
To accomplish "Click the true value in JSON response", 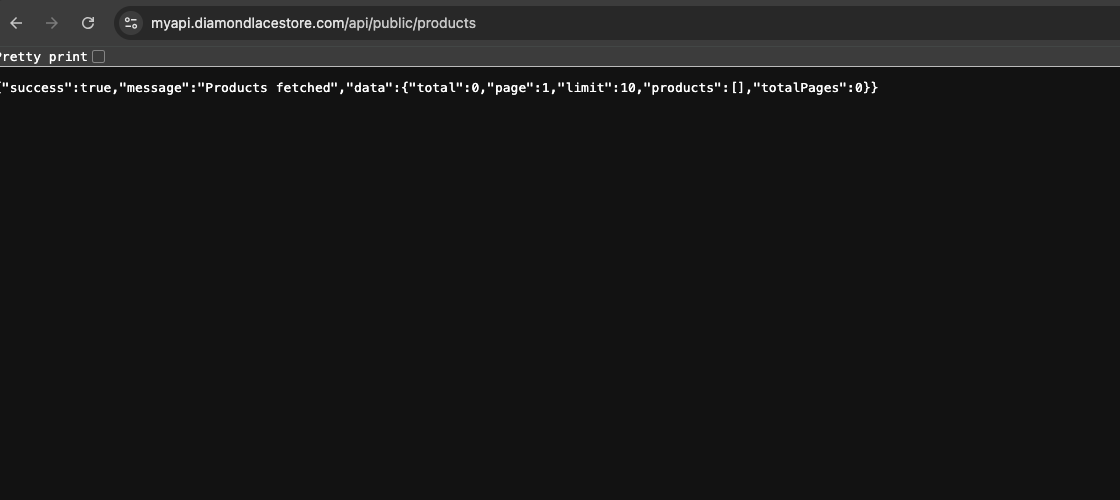I will pos(95,88).
